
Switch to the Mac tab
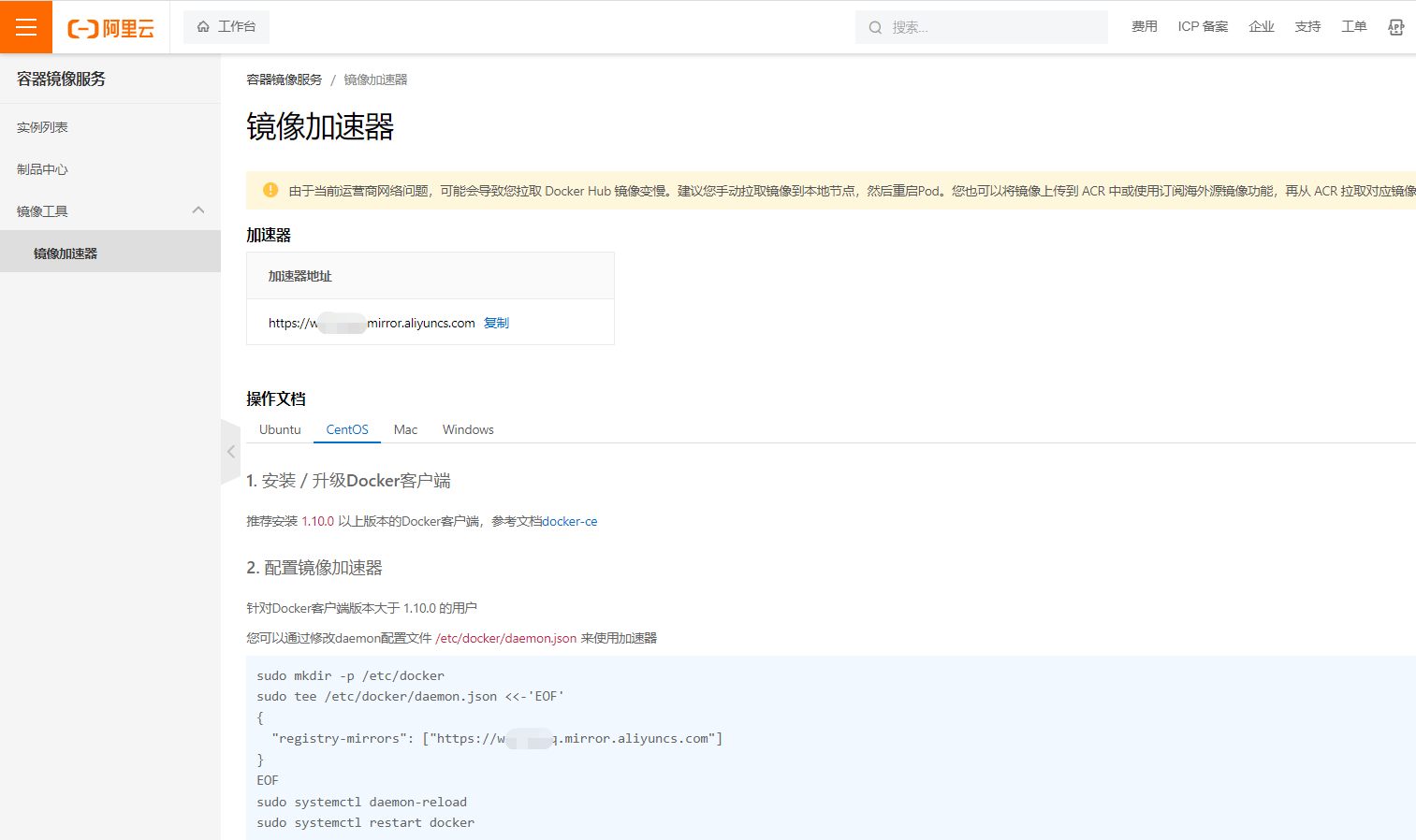(405, 429)
